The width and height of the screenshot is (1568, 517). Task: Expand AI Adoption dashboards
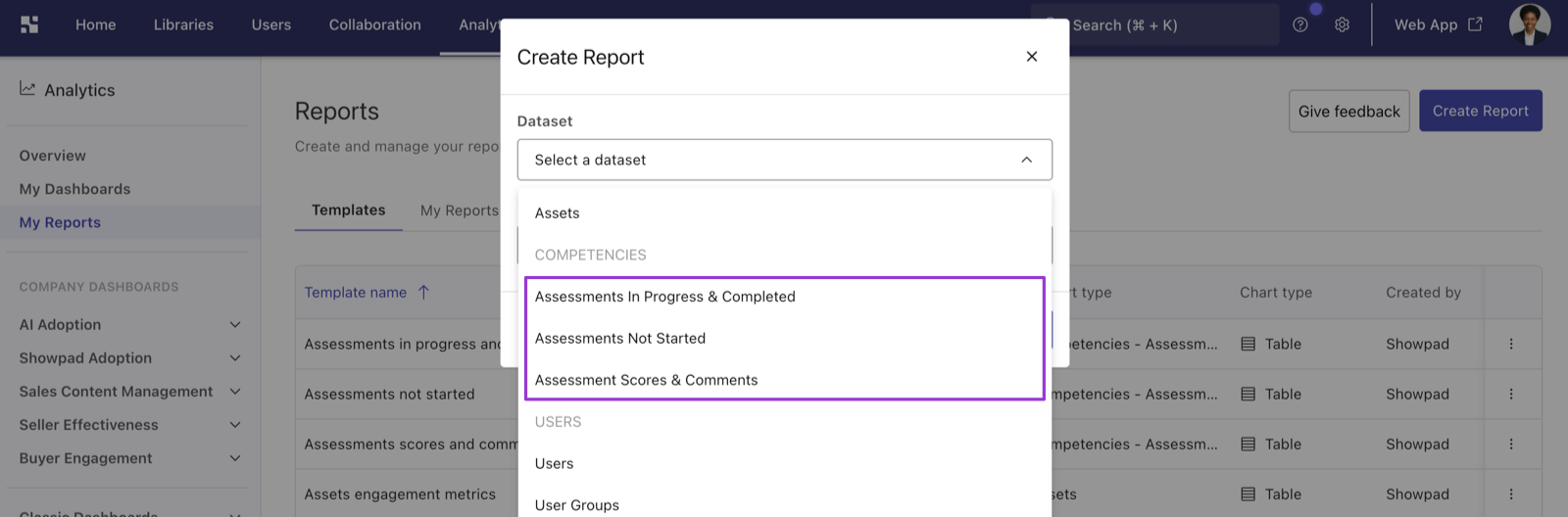pyautogui.click(x=235, y=324)
